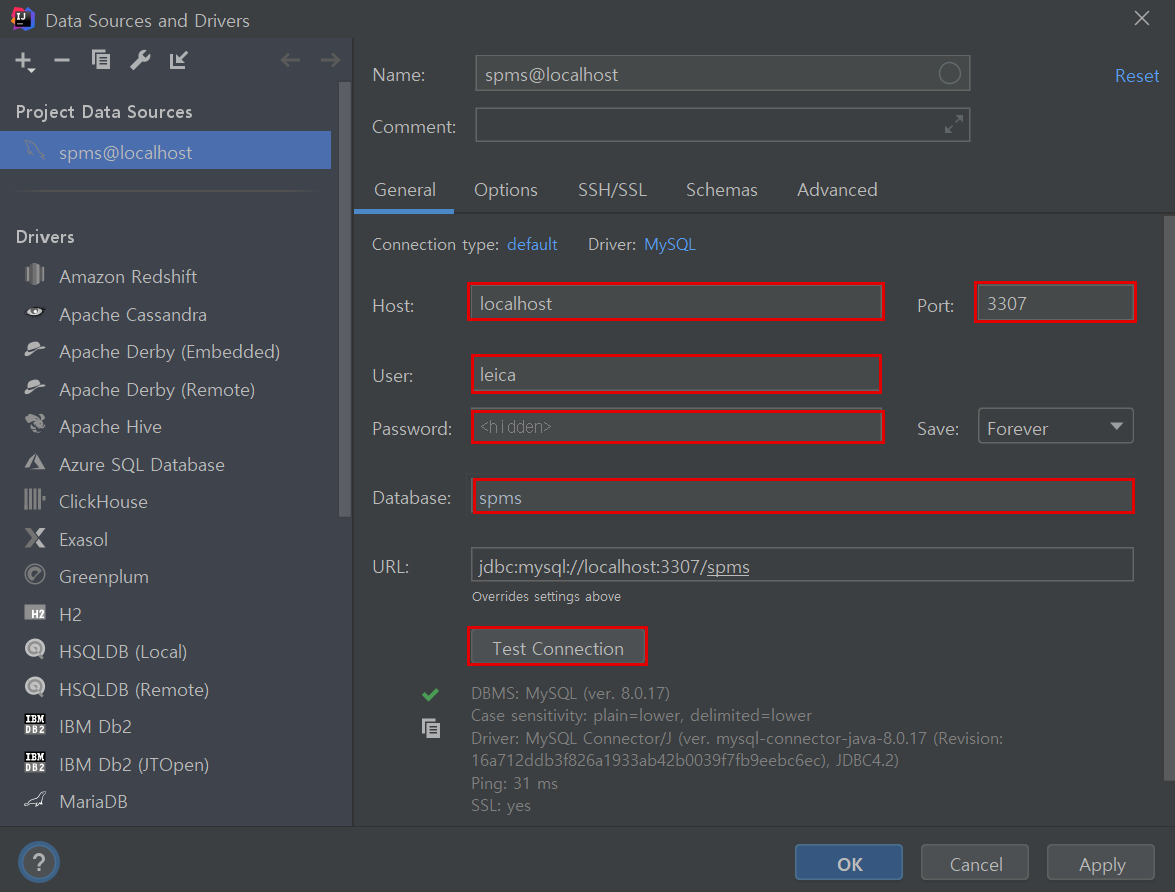This screenshot has height=892, width=1175.
Task: Select spms@localhost in Project Data Sources
Action: (x=165, y=151)
